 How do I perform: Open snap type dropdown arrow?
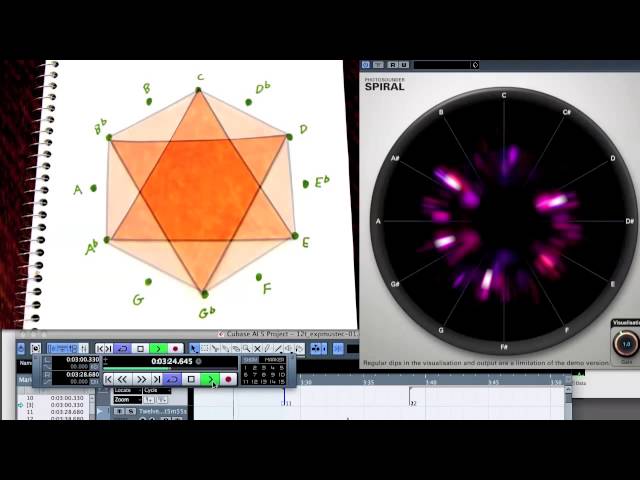[x=324, y=349]
